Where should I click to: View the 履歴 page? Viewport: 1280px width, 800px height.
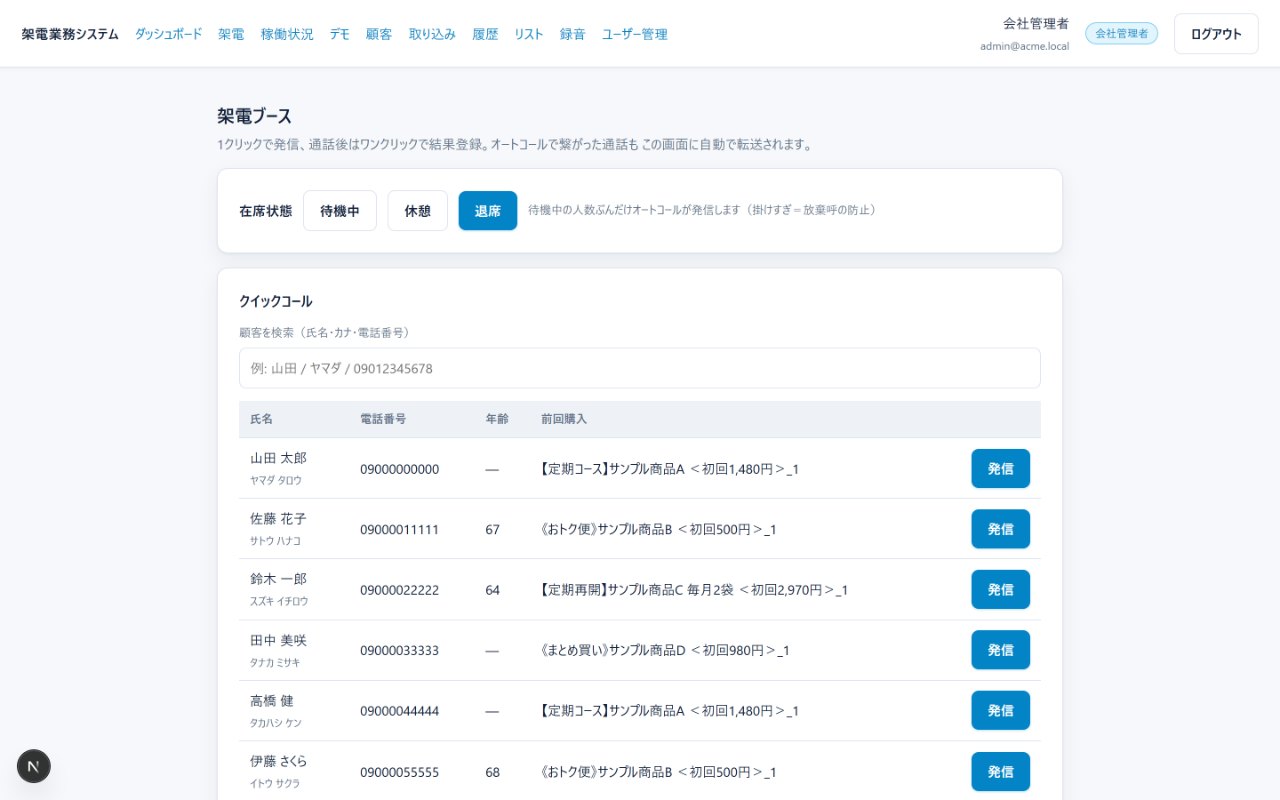click(x=485, y=34)
